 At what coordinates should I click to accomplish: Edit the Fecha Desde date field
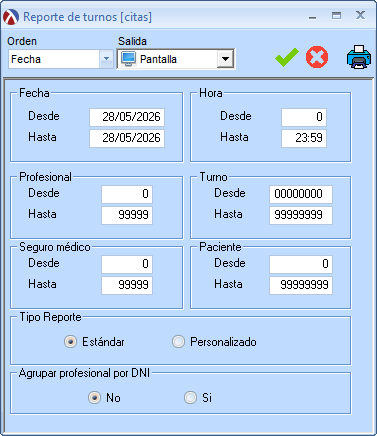pyautogui.click(x=127, y=117)
